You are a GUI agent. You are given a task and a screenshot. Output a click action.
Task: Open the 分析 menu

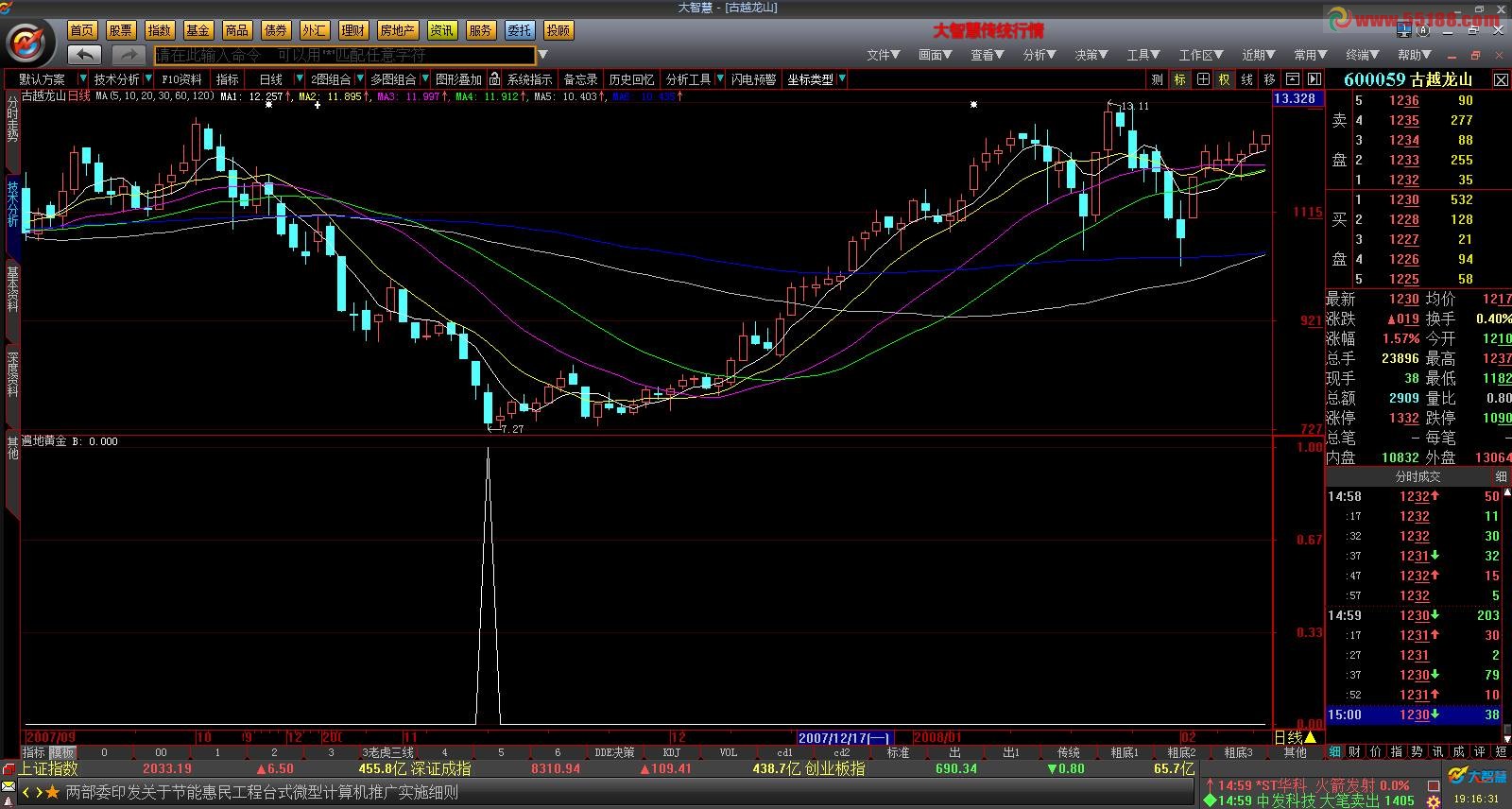click(x=1039, y=55)
